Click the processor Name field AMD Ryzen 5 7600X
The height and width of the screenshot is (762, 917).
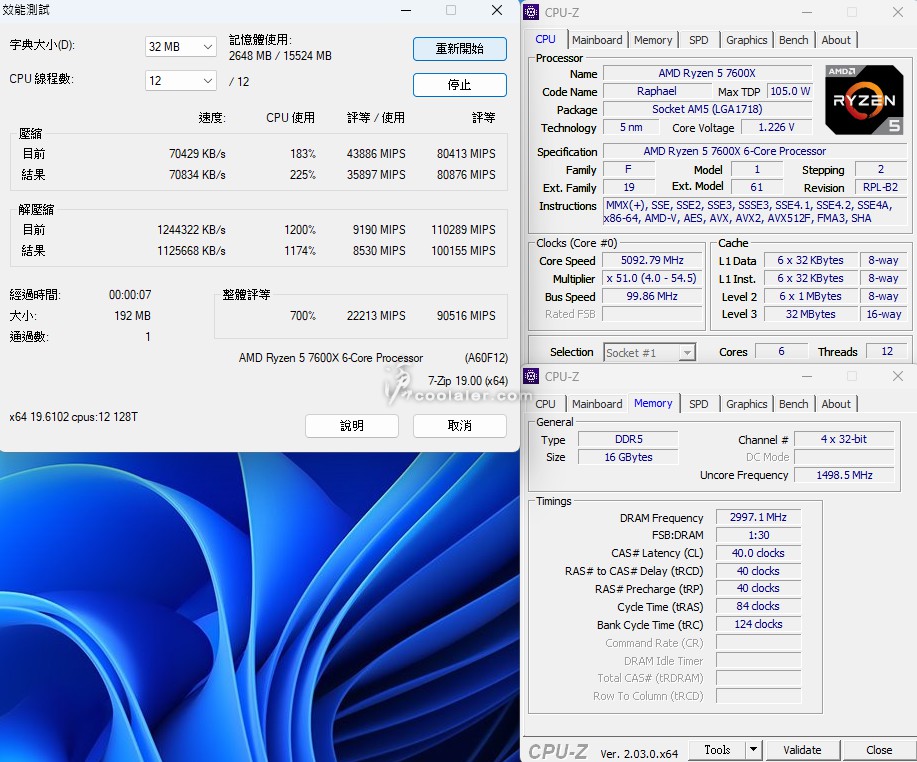707,73
